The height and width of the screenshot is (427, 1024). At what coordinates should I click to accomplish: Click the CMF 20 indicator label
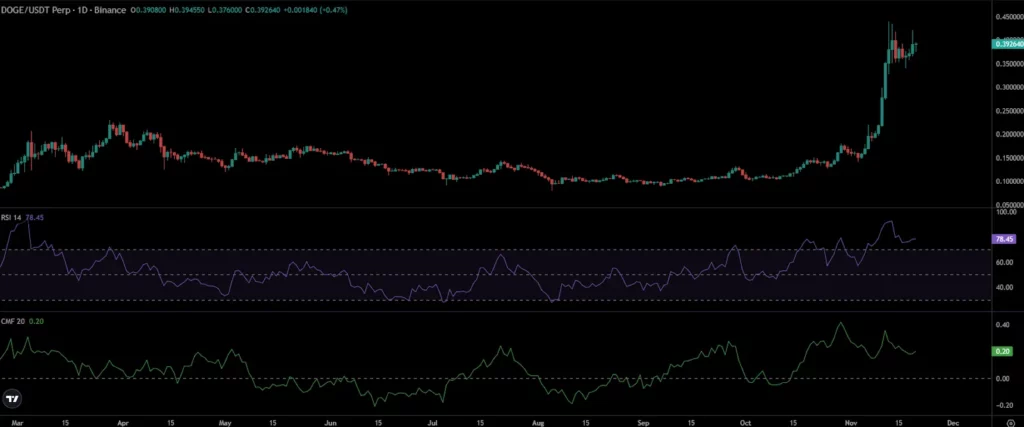15,321
